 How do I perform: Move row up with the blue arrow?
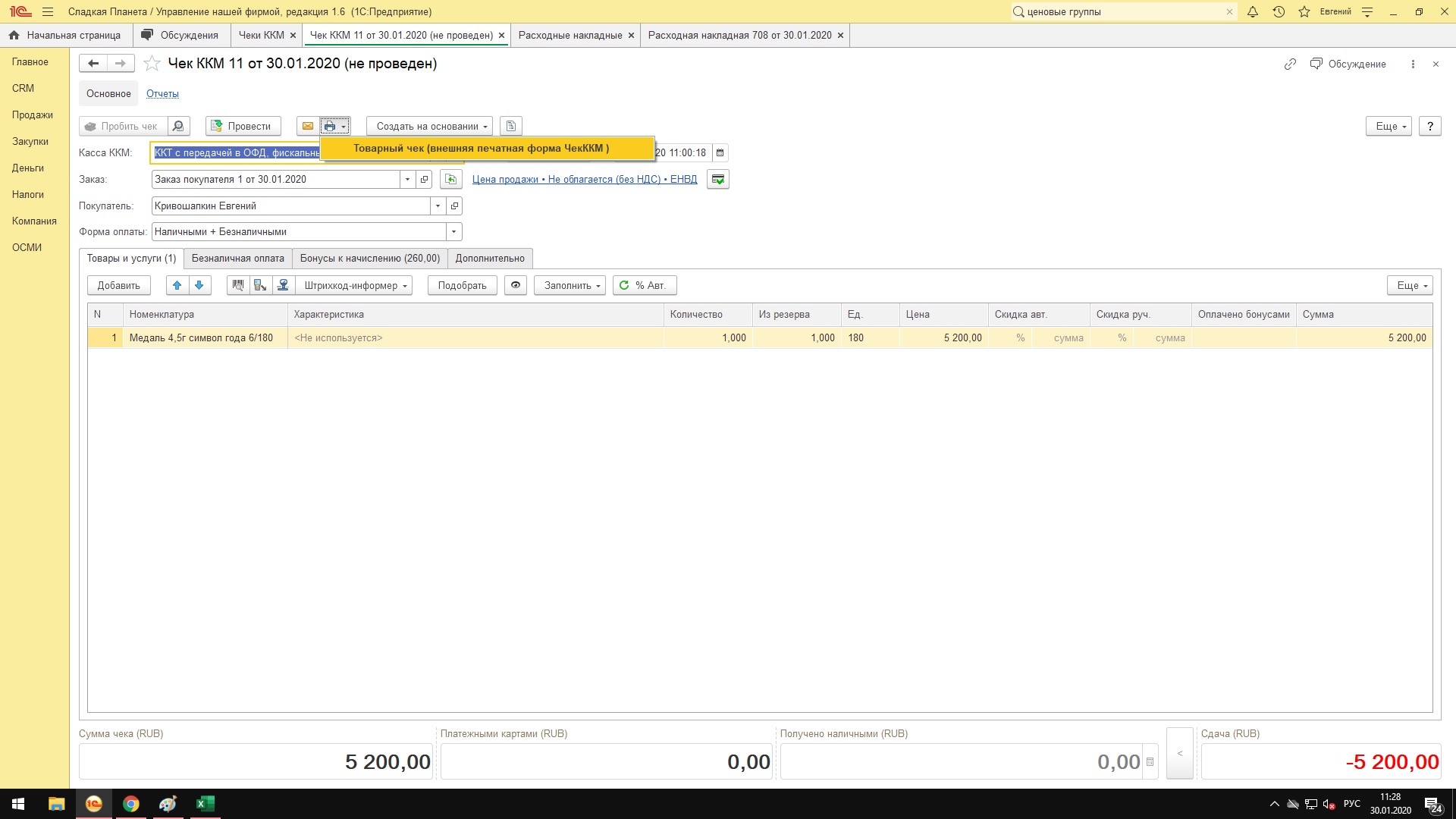[x=177, y=285]
